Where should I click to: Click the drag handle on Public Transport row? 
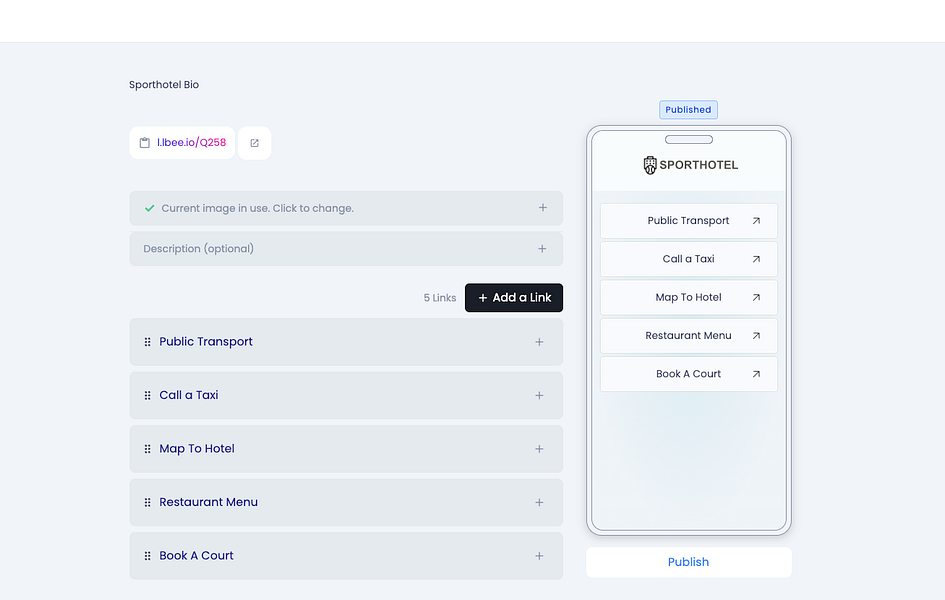pos(148,341)
